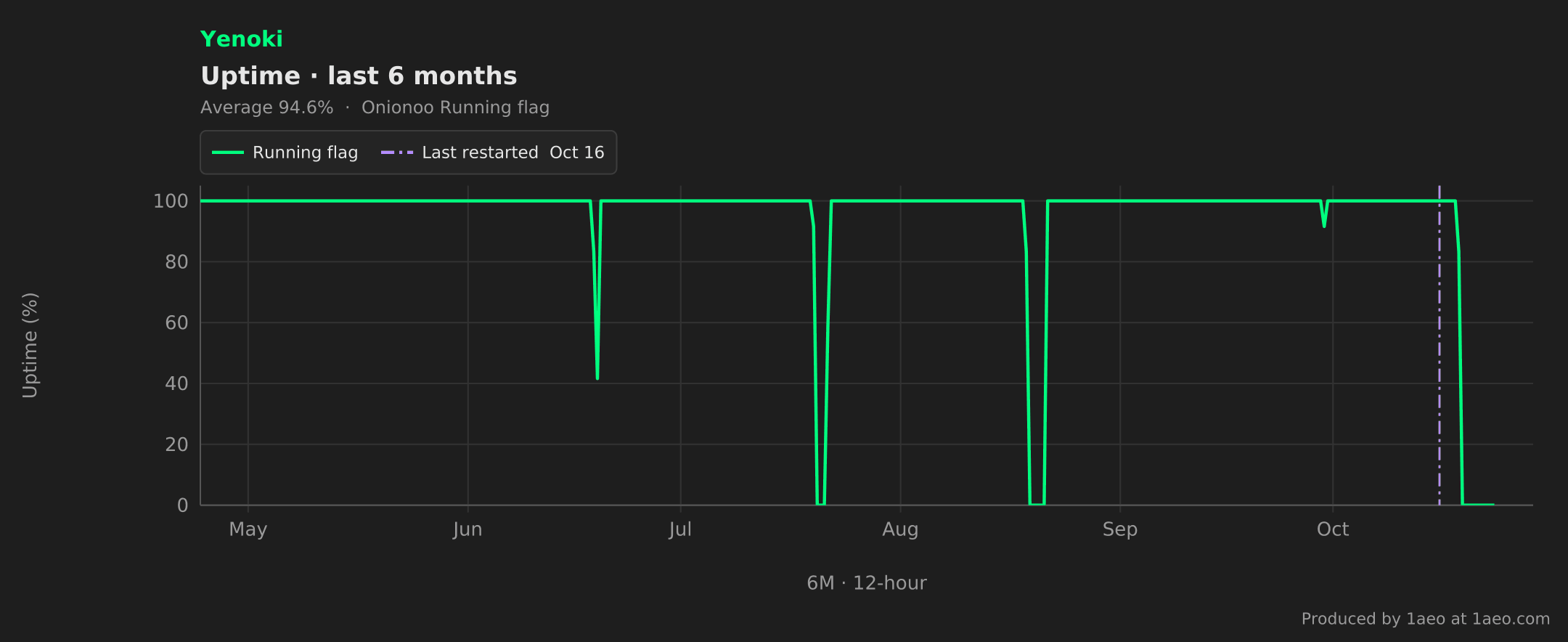Click the Running flag legend entry
This screenshot has height=642, width=1568.
tap(285, 153)
